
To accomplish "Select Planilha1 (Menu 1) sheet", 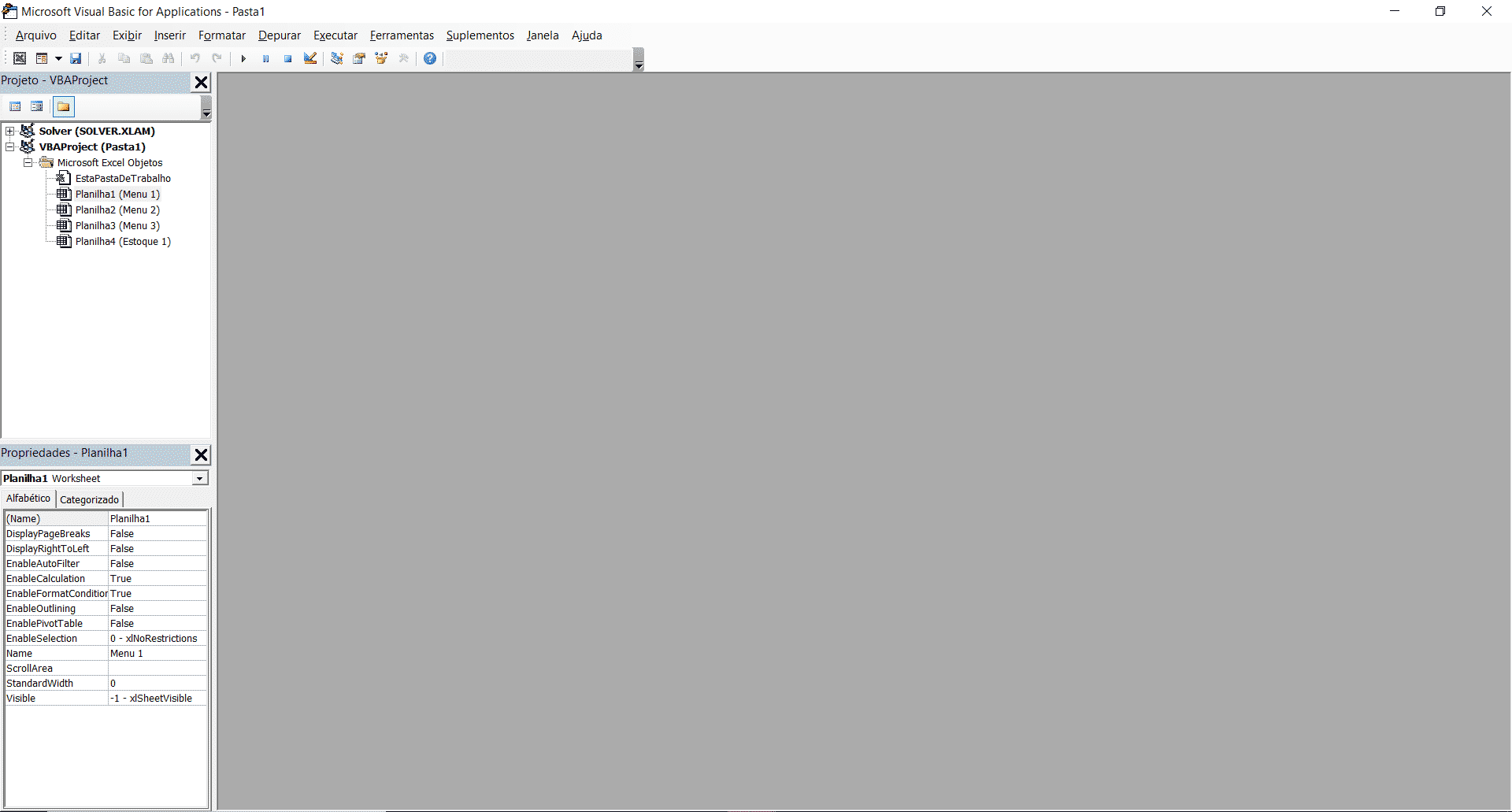I will tap(117, 194).
